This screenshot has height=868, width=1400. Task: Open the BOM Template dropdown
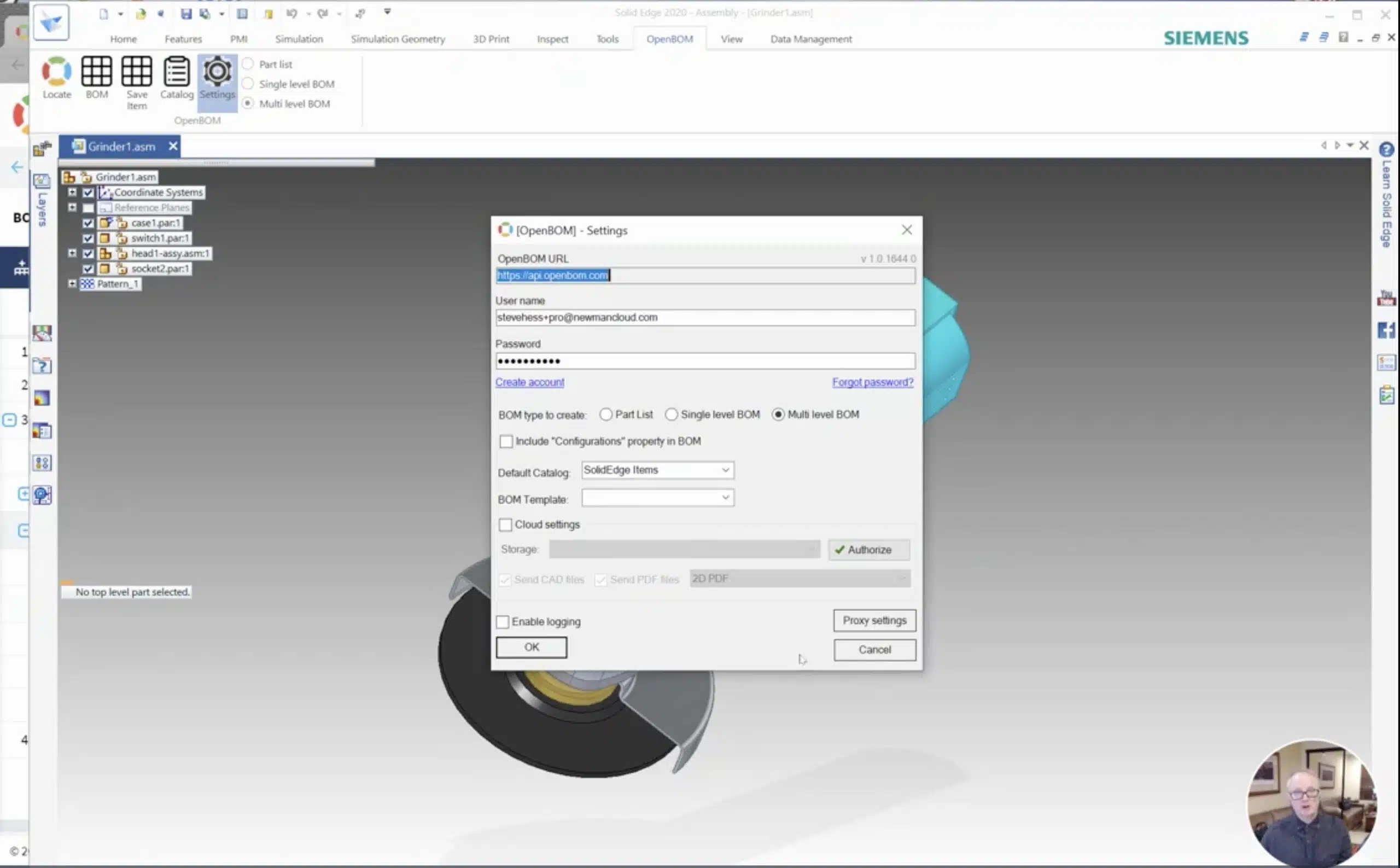pos(657,498)
